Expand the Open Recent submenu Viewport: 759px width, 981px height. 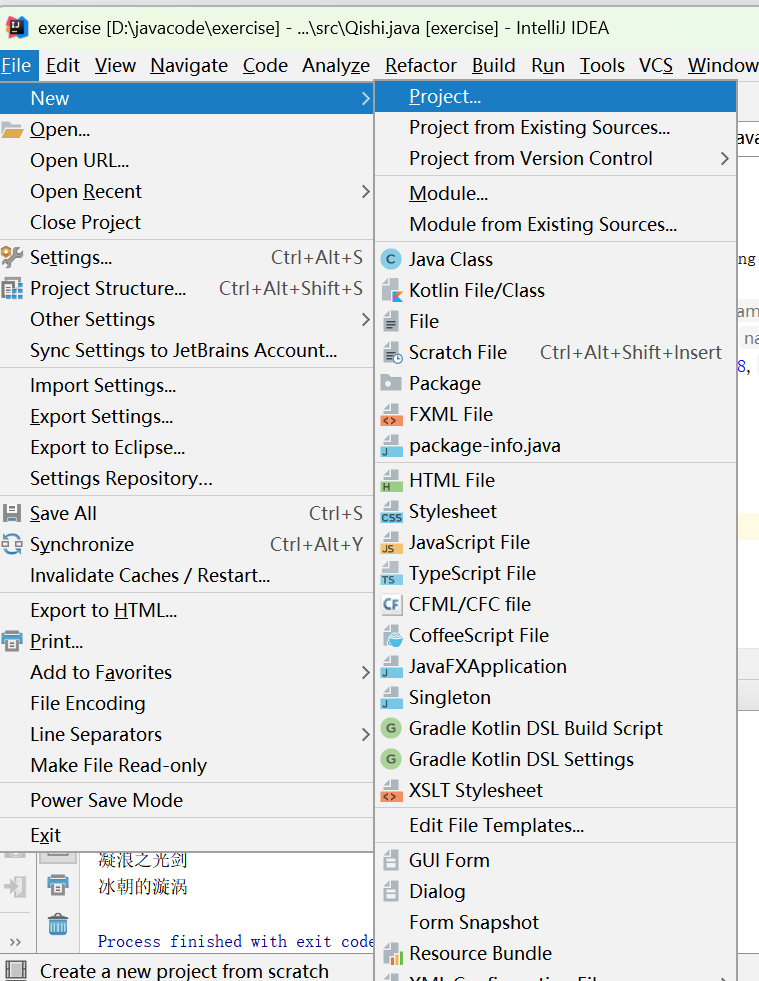click(x=365, y=191)
